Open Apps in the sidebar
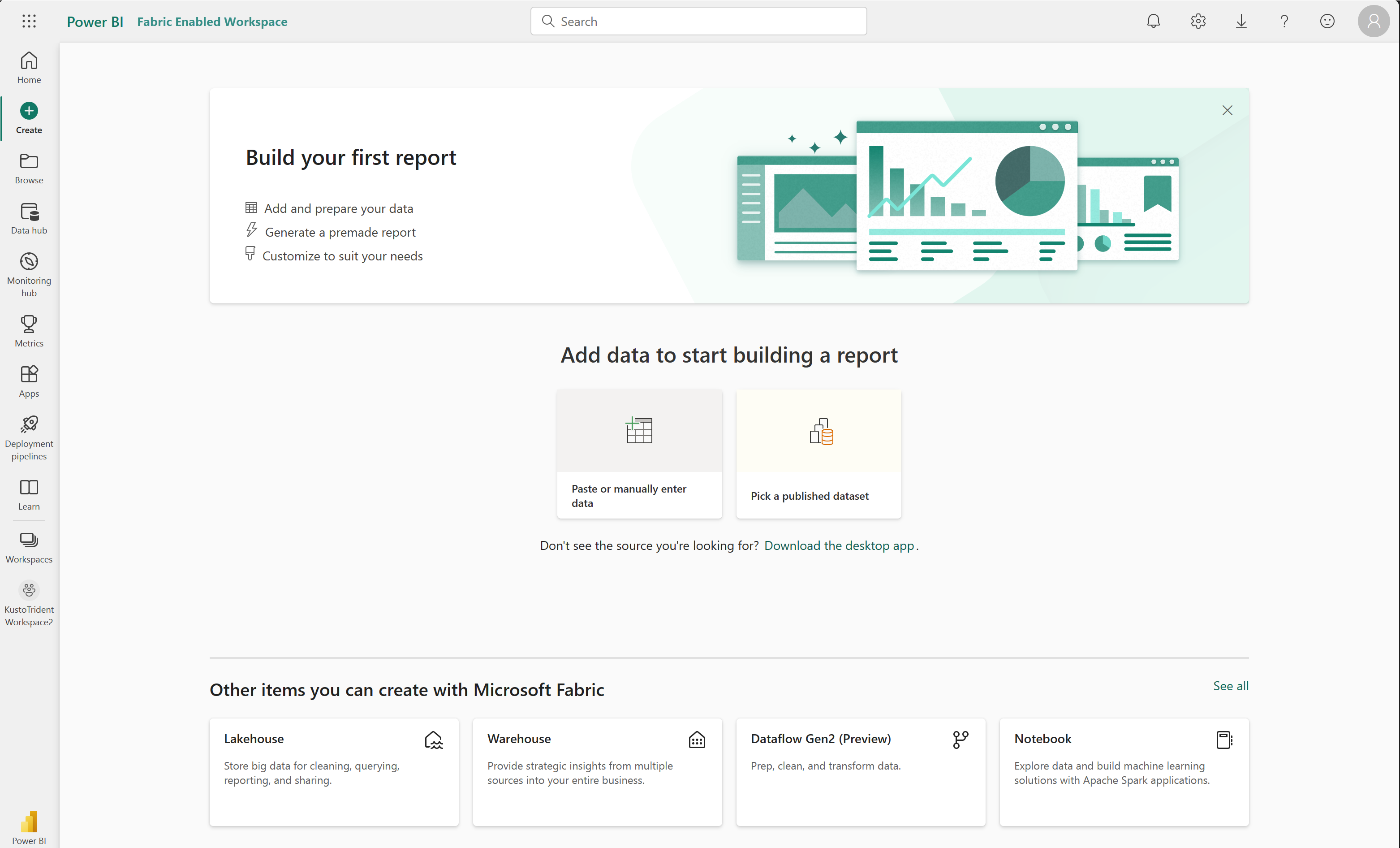The width and height of the screenshot is (1400, 848). [x=29, y=382]
